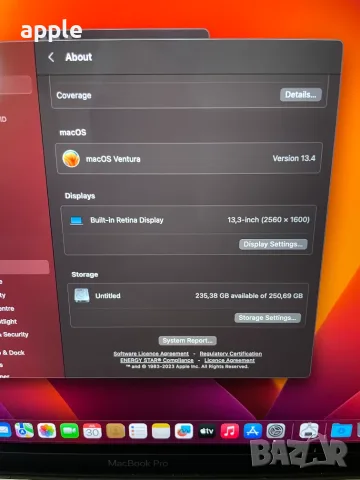Select the '& Security' sidebar item

coord(14,334)
